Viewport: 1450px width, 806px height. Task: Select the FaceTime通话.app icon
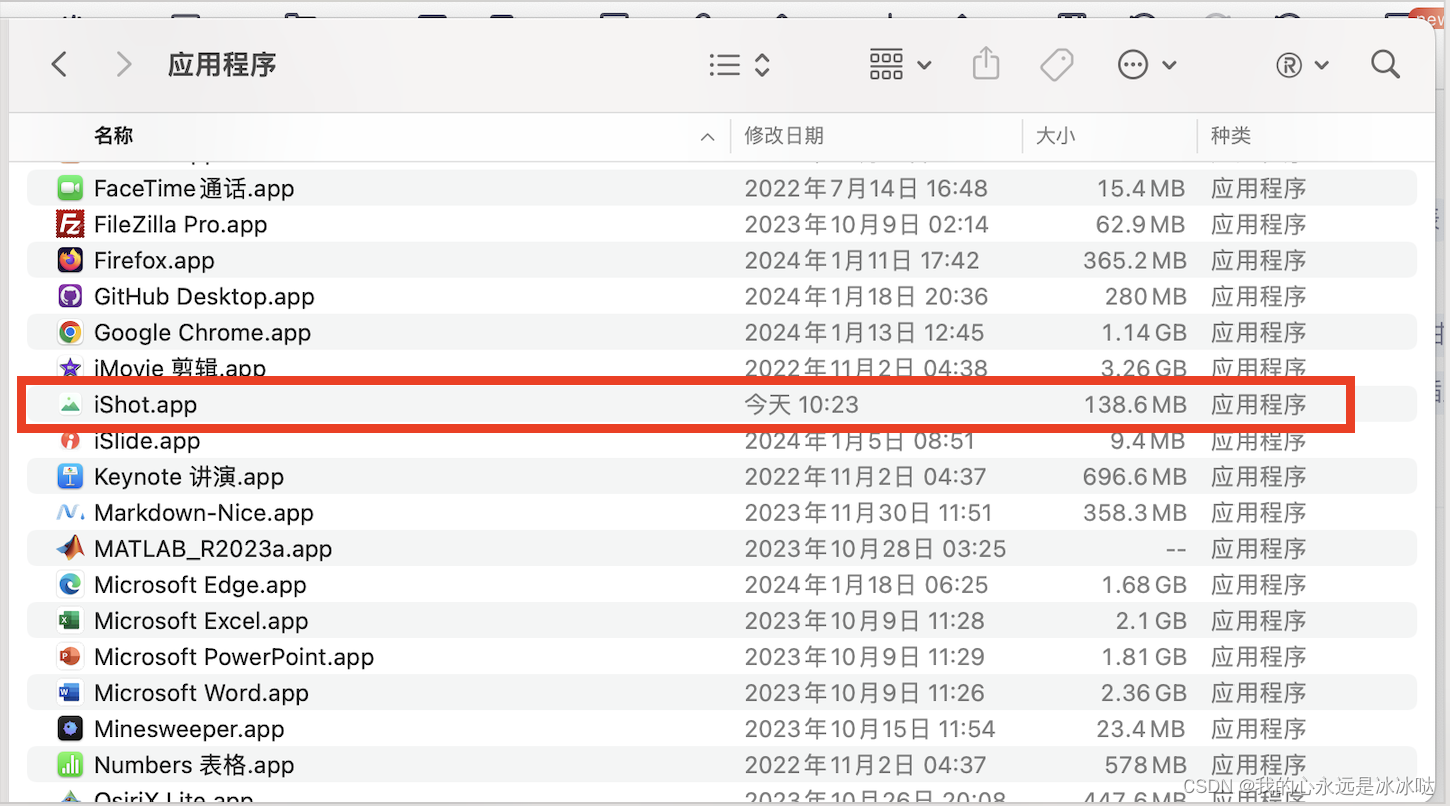tap(69, 188)
